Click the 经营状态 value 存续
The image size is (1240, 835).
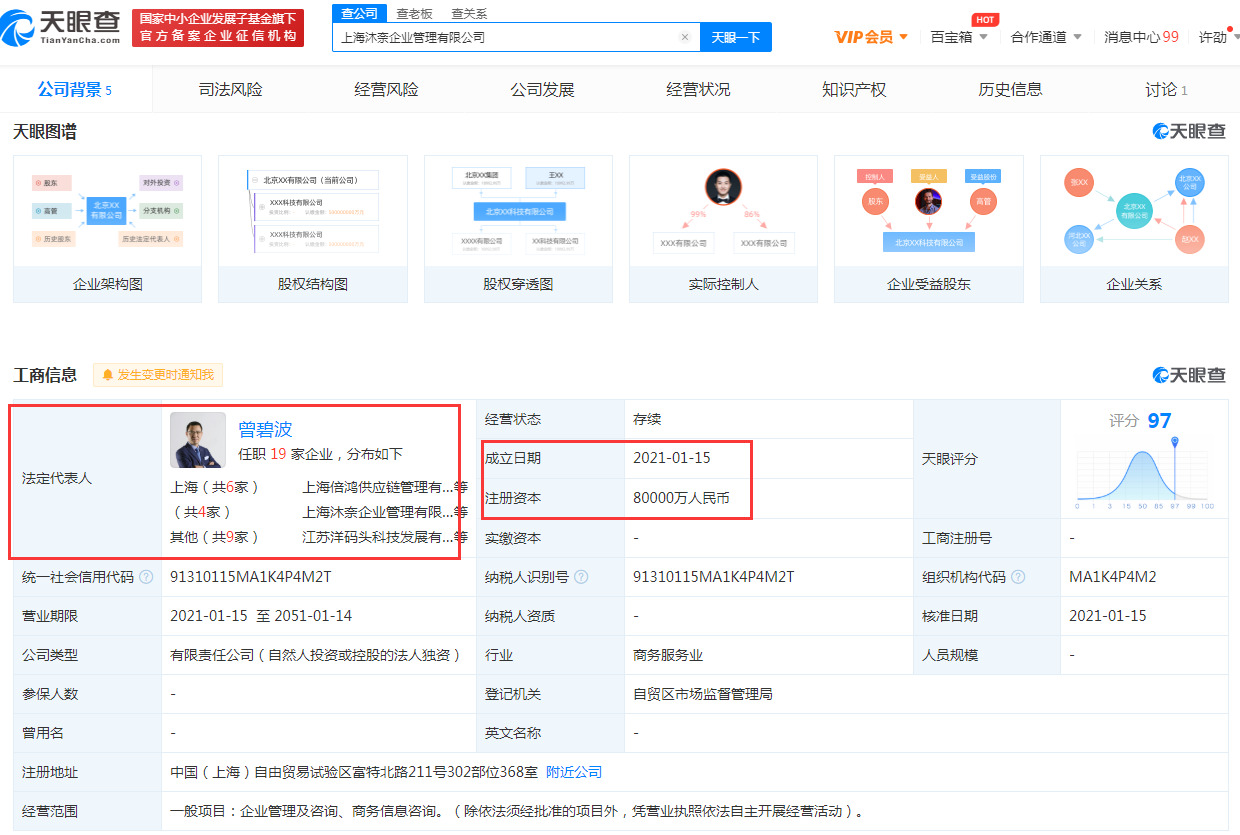click(647, 419)
